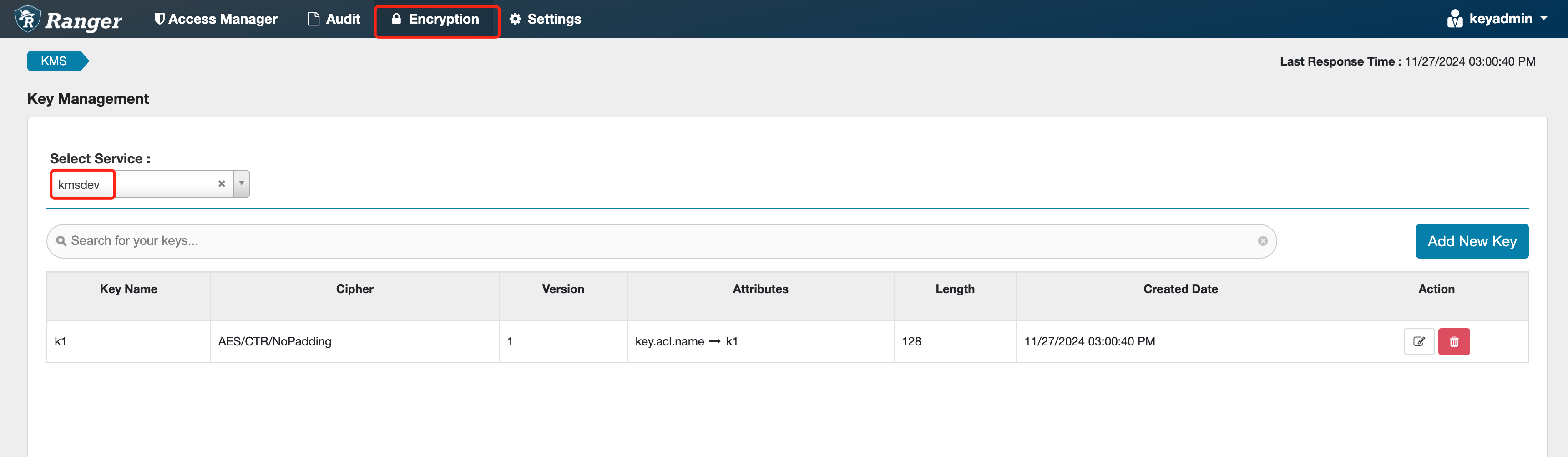The image size is (1568, 457).
Task: Click the Key Name column header
Action: [x=128, y=289]
